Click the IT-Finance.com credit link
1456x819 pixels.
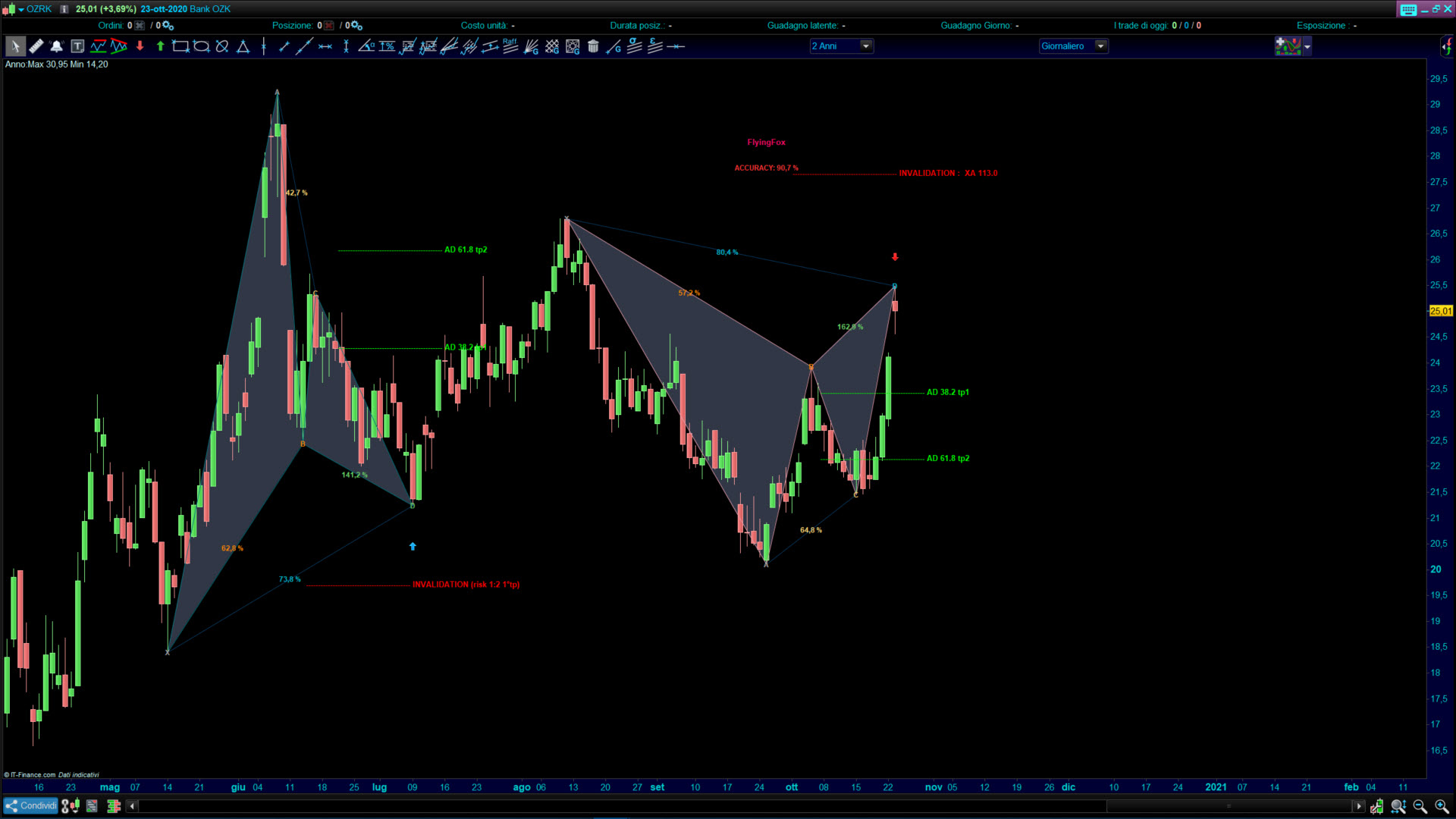tap(33, 775)
